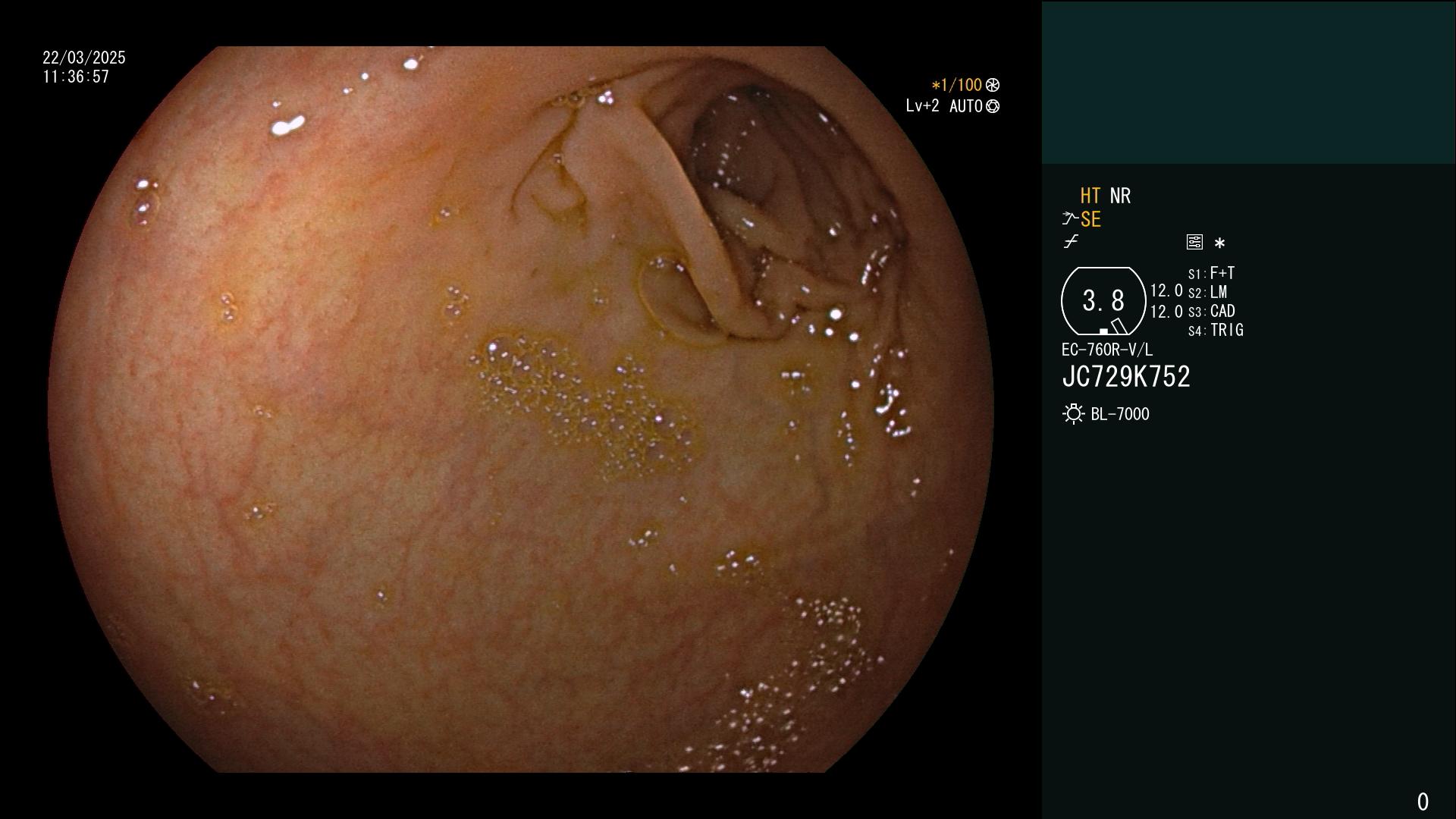
Task: Click the time stamp 11:36:57
Action: (76, 77)
